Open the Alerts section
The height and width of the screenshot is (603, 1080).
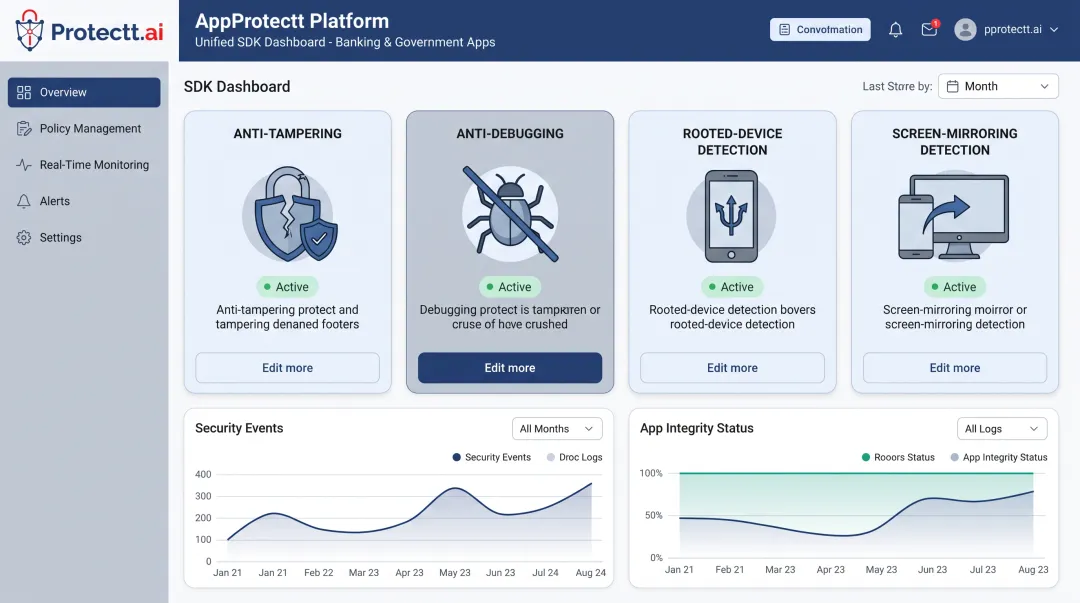pyautogui.click(x=84, y=201)
